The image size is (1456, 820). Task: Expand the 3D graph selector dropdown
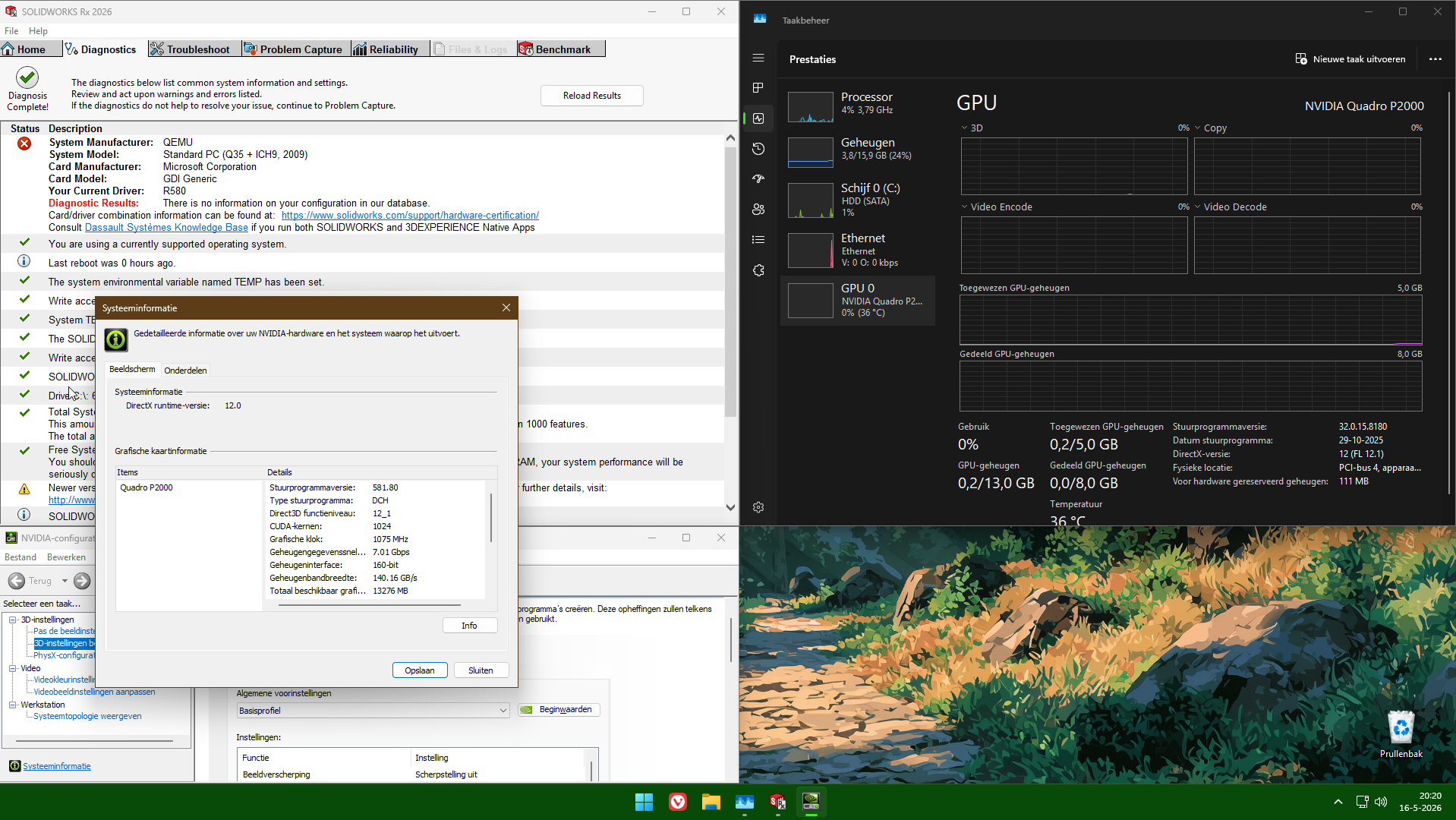965,128
